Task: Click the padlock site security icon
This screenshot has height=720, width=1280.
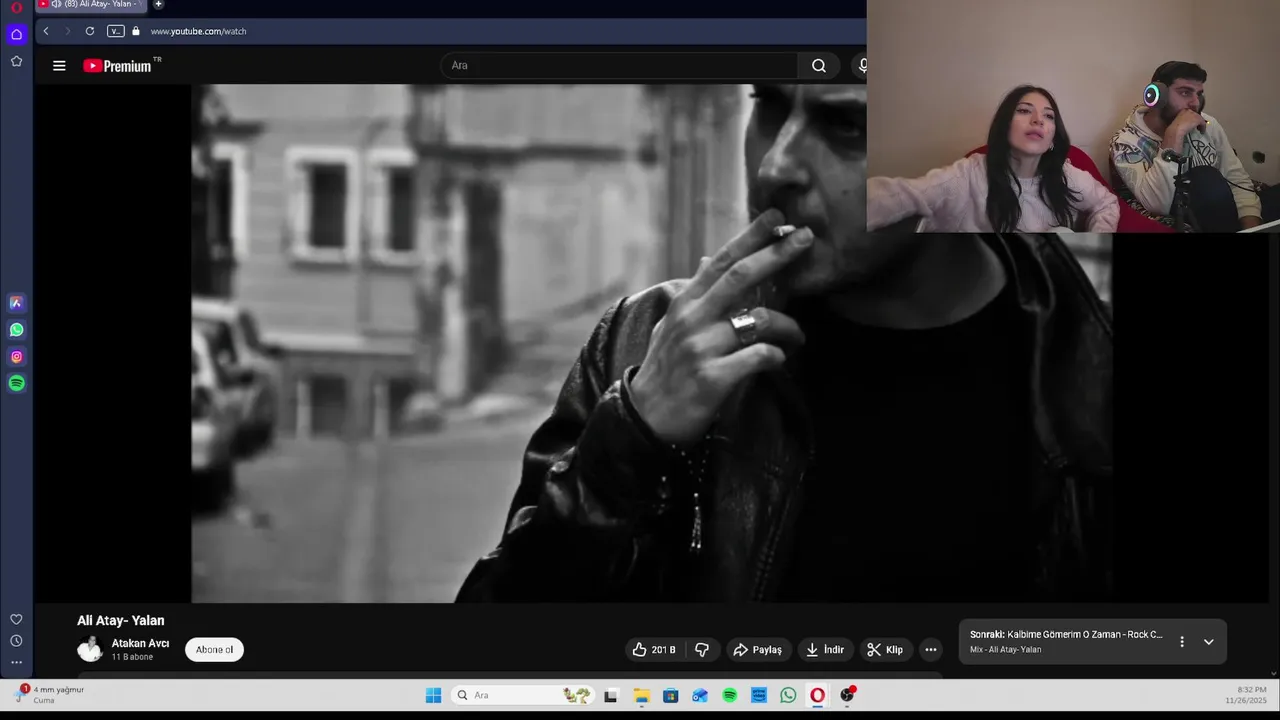Action: pyautogui.click(x=136, y=31)
